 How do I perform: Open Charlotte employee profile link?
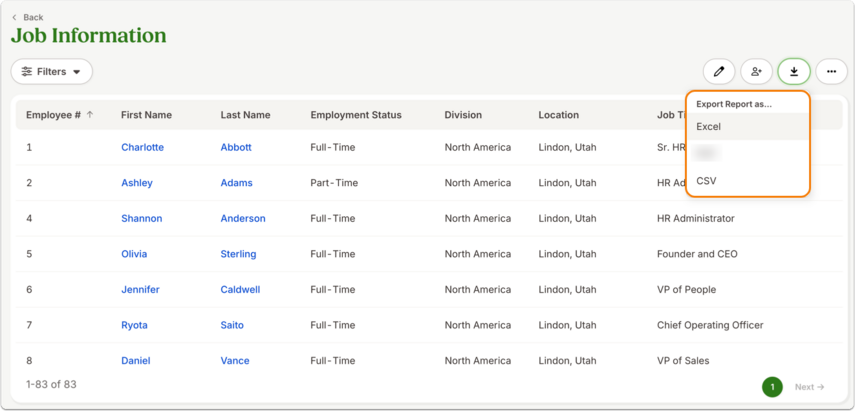142,147
